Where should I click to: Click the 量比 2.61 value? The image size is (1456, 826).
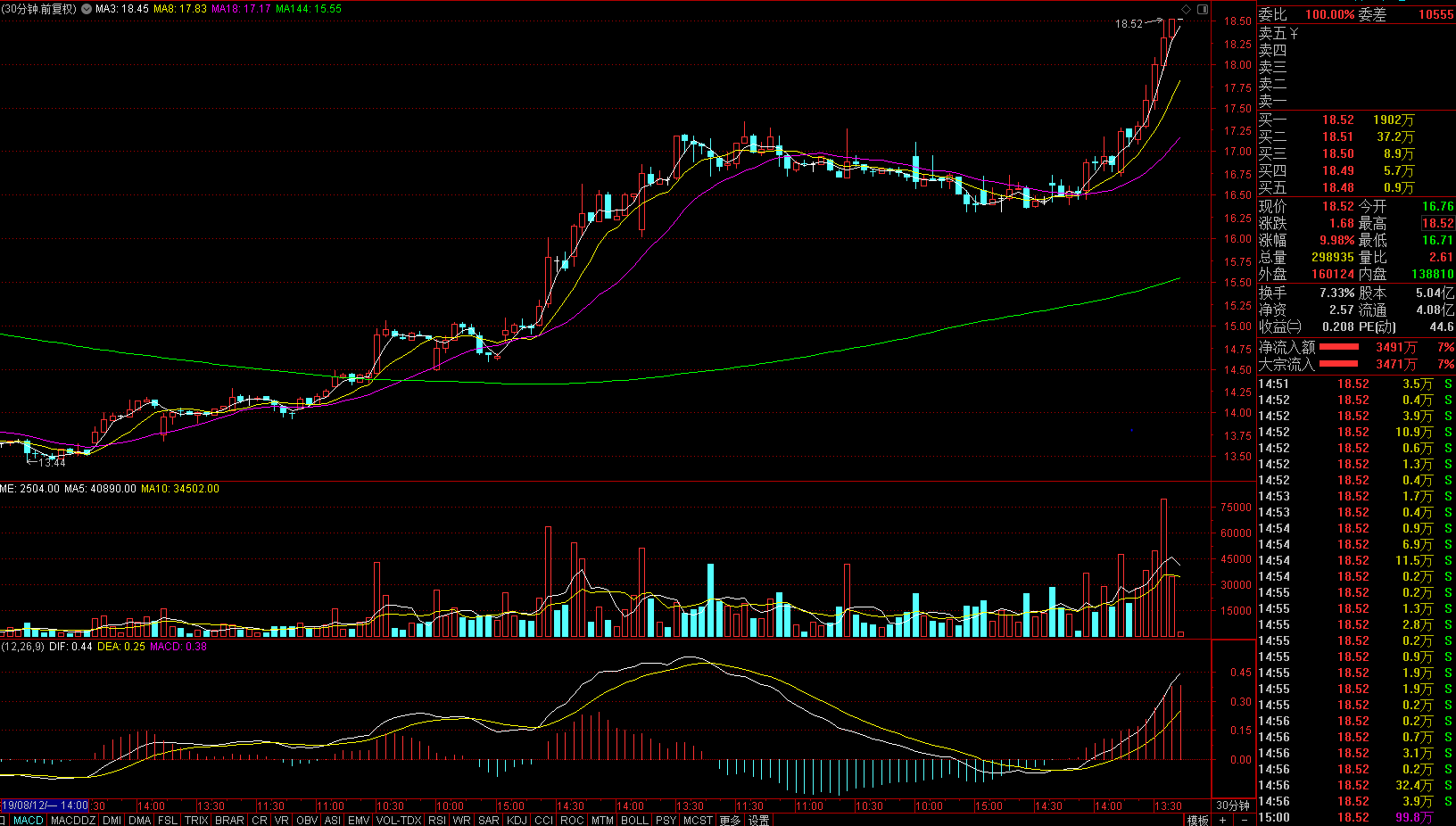tap(1441, 257)
